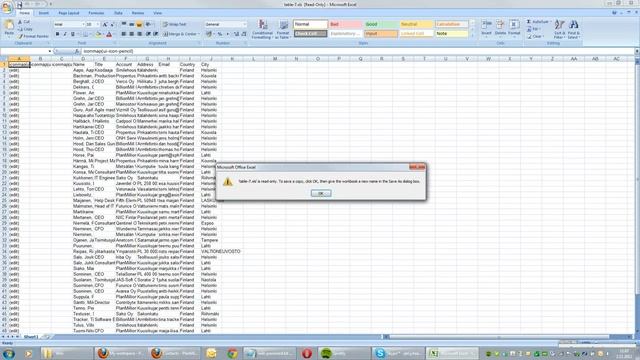Open the Page Layout tab
The image size is (640, 360).
pyautogui.click(x=69, y=13)
